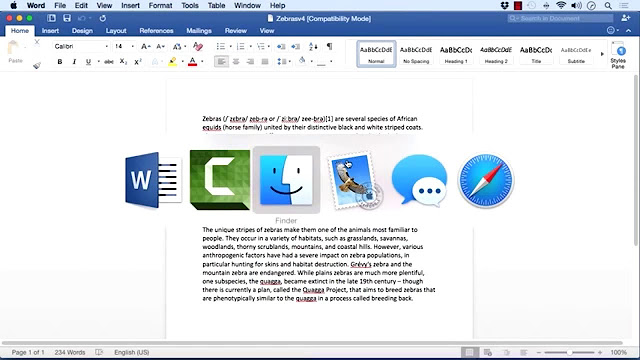Select Safari in the app switcher
Screen dimensions: 640x360
(486, 180)
